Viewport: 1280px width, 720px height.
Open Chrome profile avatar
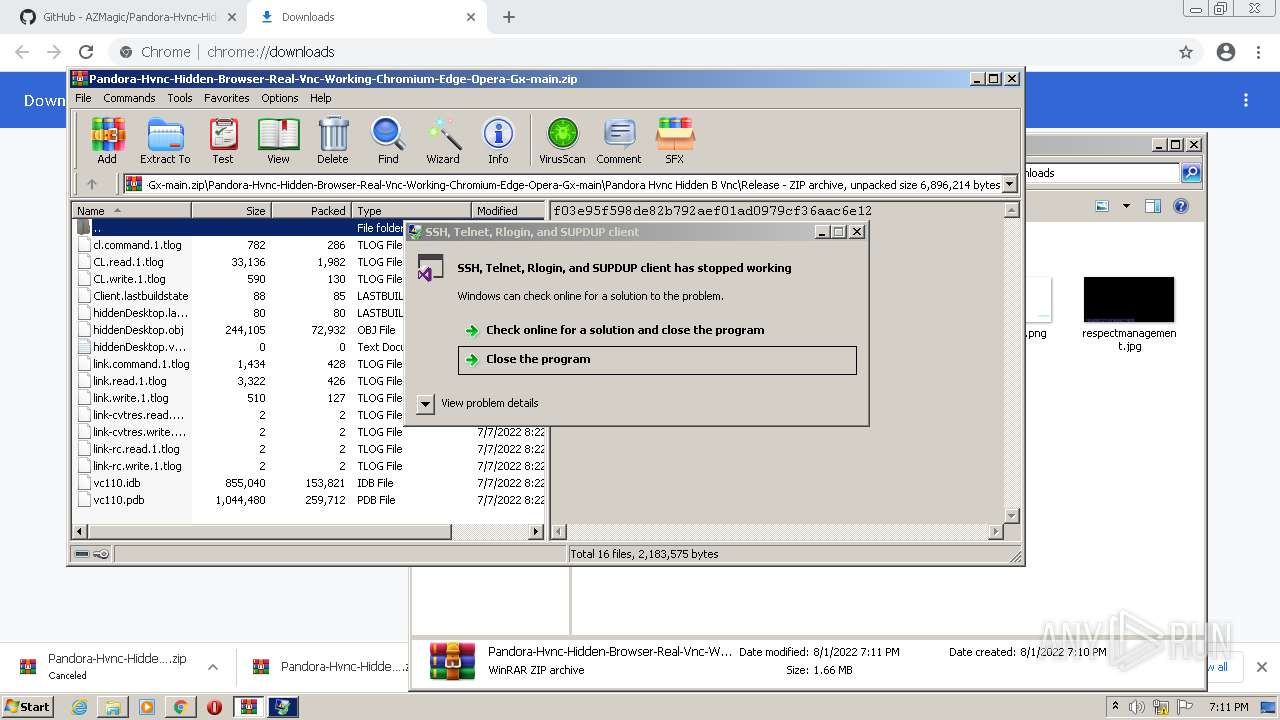coord(1226,52)
